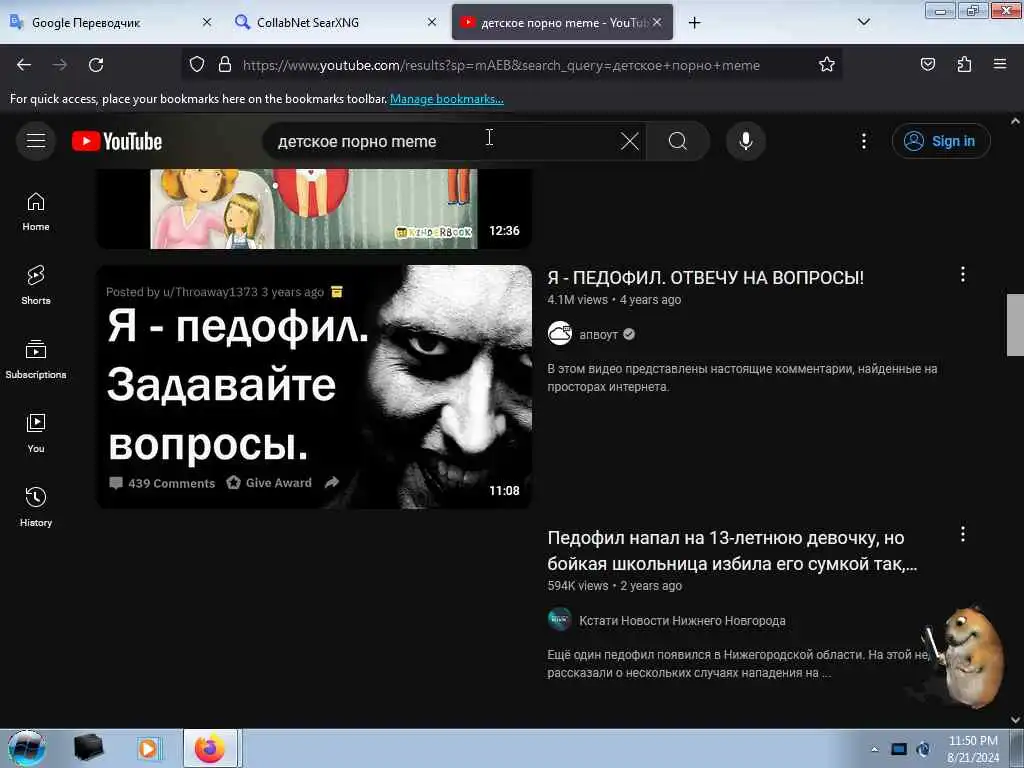This screenshot has width=1024, height=768.
Task: Open the YouTube guide hamburger menu
Action: pos(35,140)
